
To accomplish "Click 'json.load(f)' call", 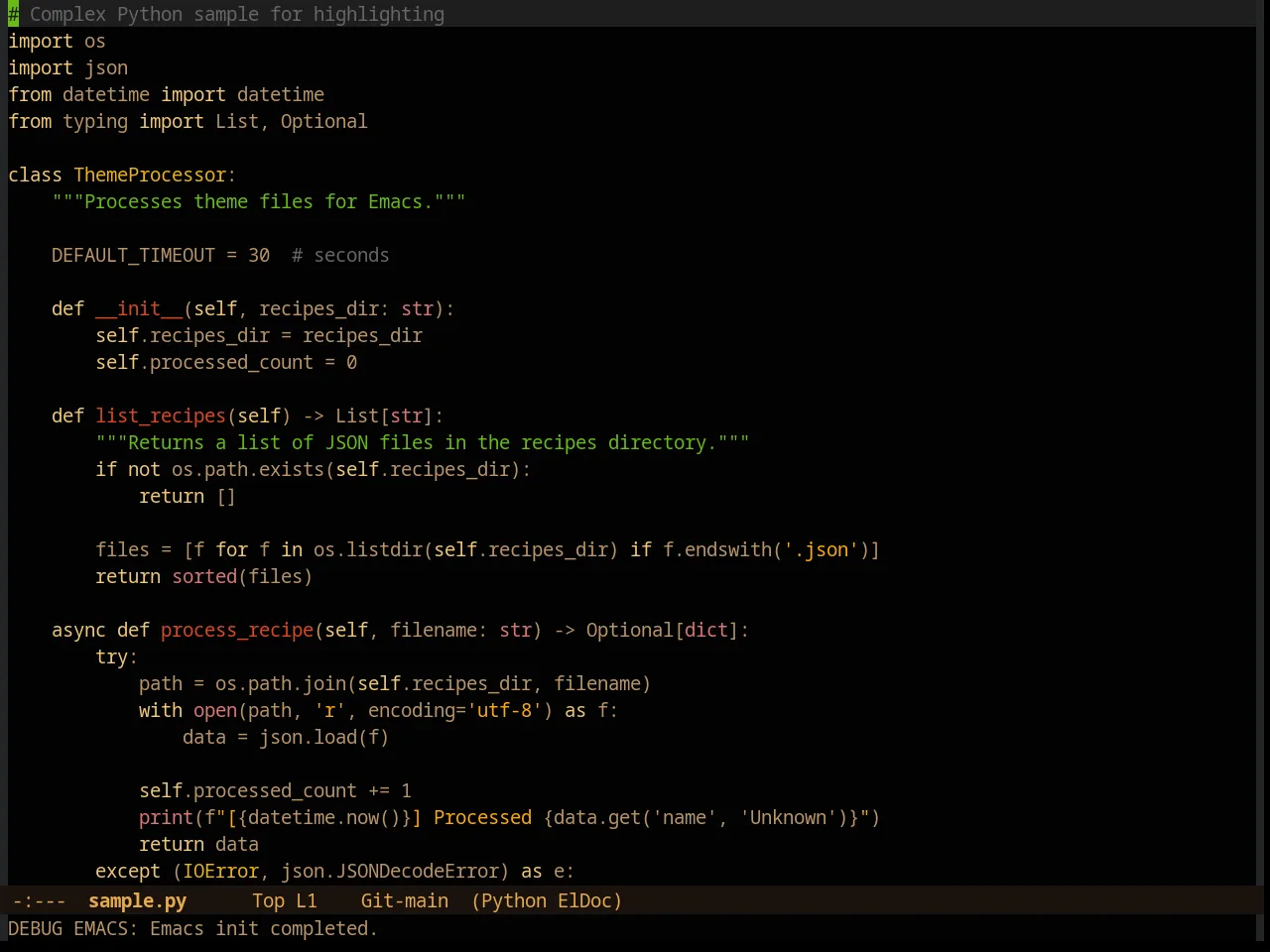I will coord(324,737).
